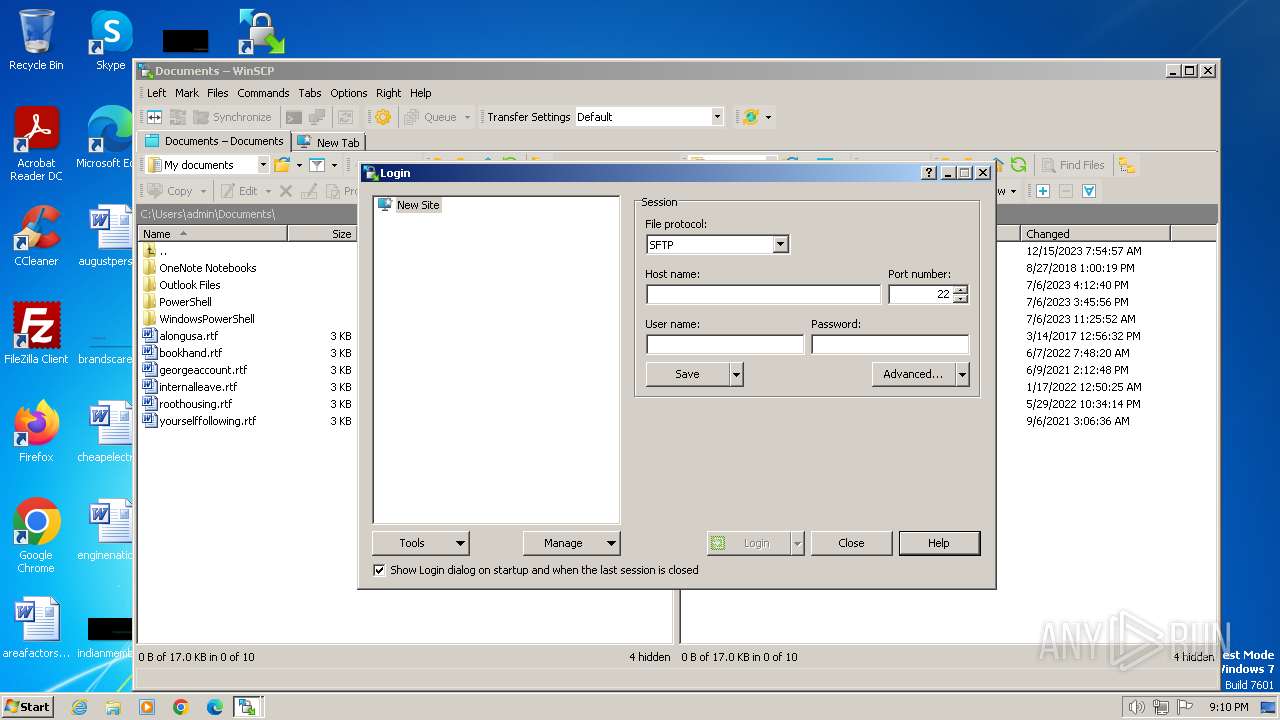Click the Find Files toolbar button

(1073, 165)
